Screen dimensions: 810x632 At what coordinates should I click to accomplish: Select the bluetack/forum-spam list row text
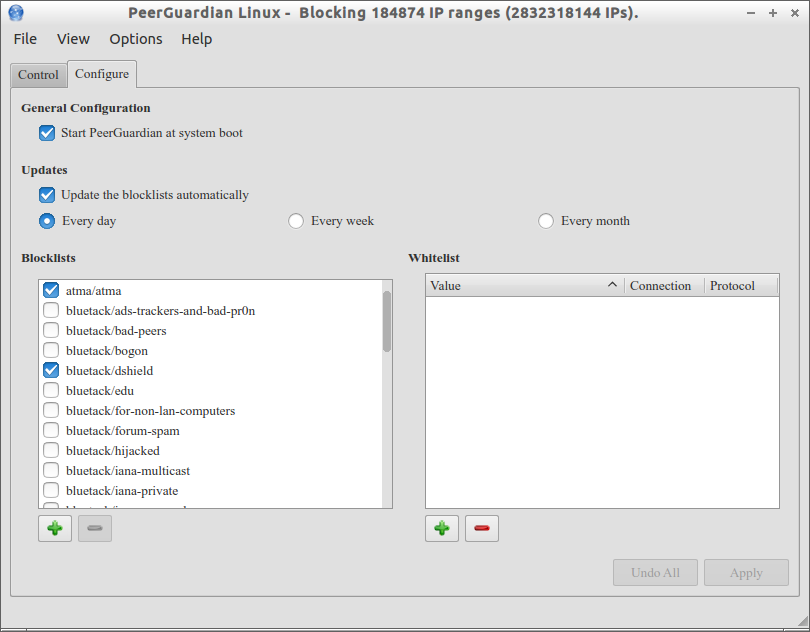coord(123,431)
